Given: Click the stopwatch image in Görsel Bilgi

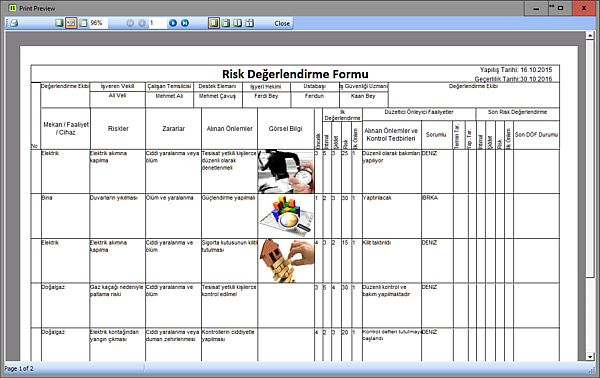Looking at the screenshot, I should tap(286, 171).
